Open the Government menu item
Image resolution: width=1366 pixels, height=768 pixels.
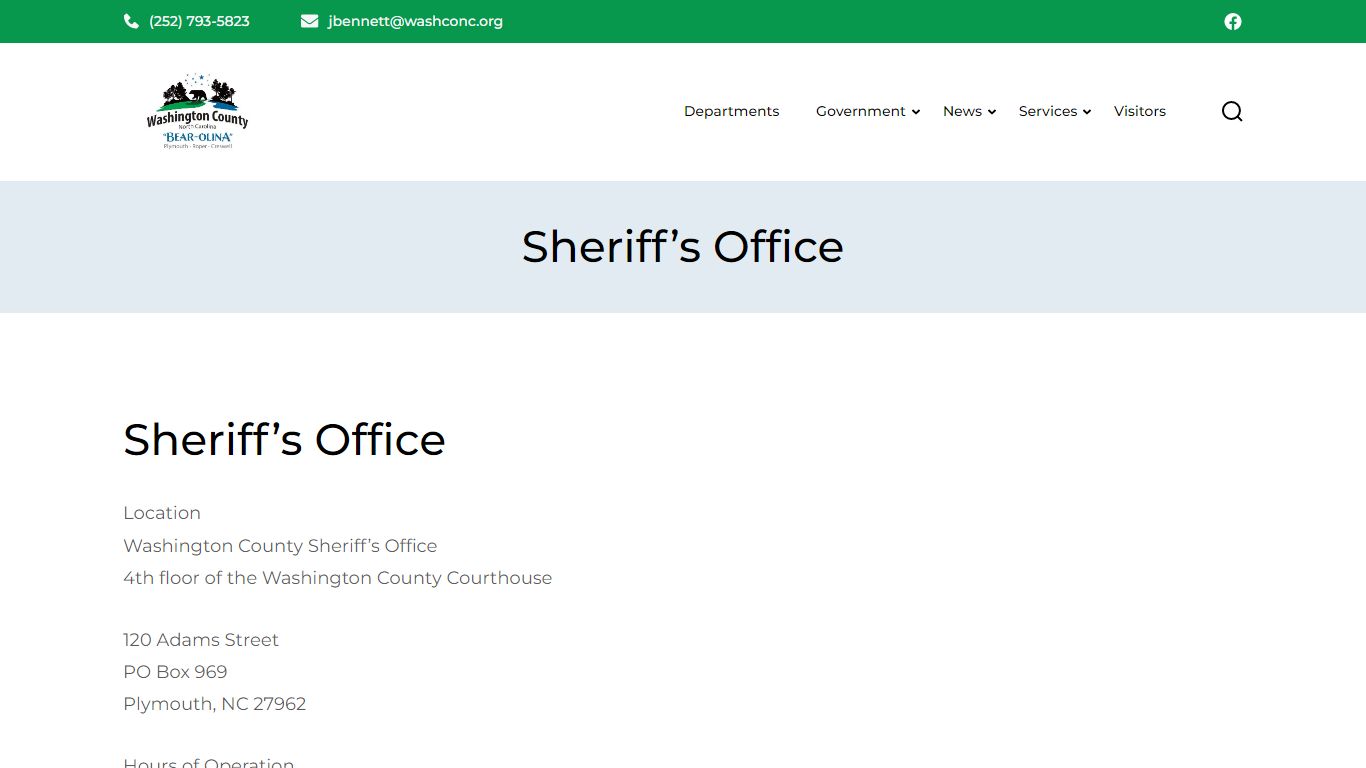[861, 111]
